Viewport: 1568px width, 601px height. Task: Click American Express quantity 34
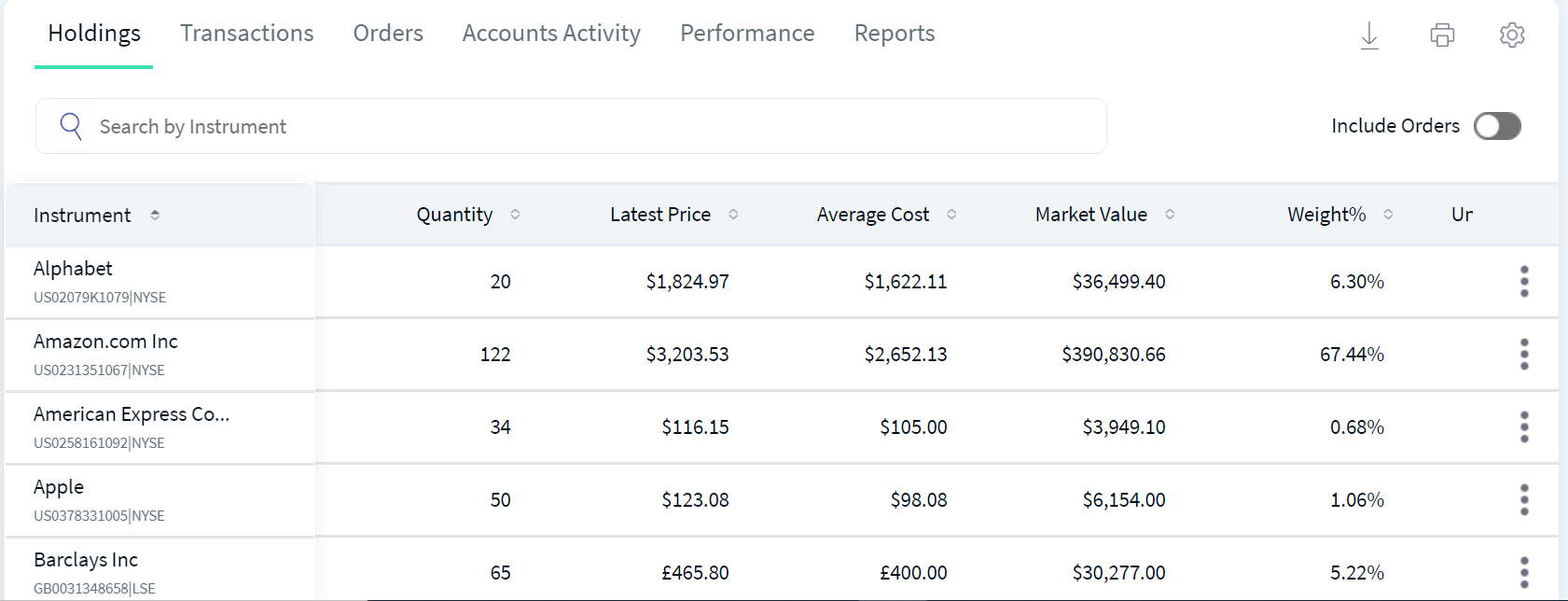click(x=501, y=427)
